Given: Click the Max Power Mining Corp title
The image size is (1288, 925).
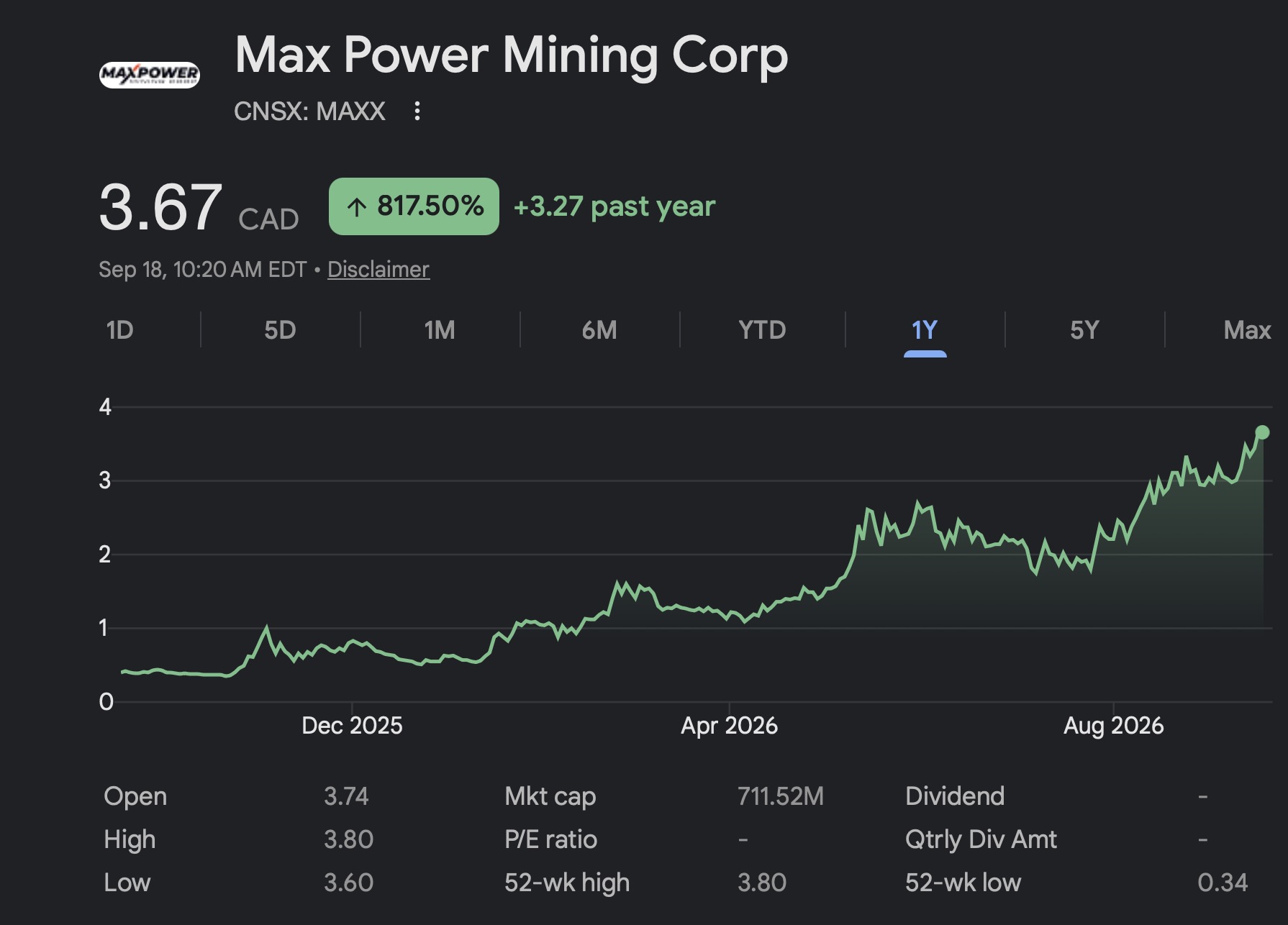Looking at the screenshot, I should pos(512,55).
